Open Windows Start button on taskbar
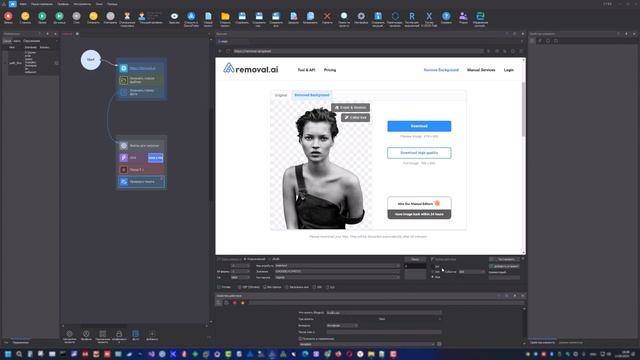The height and width of the screenshot is (360, 640). pos(8,354)
